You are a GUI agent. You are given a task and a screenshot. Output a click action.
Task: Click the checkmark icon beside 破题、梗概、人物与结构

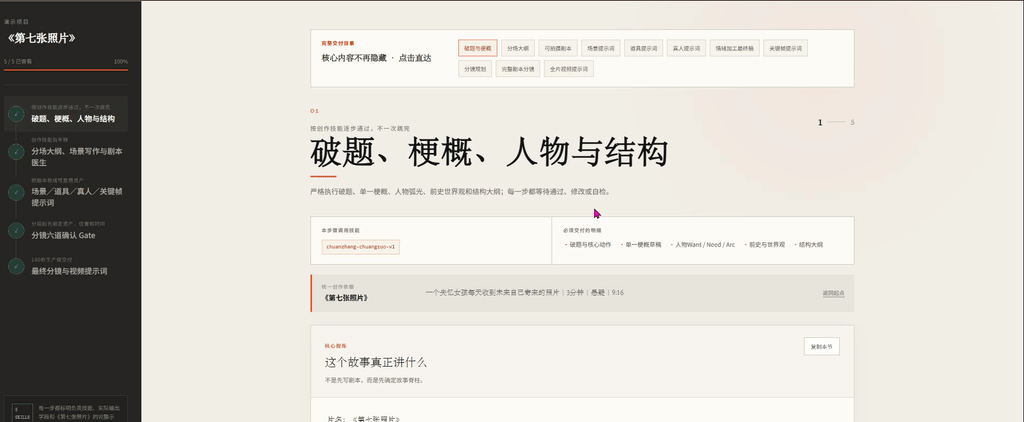coord(16,114)
